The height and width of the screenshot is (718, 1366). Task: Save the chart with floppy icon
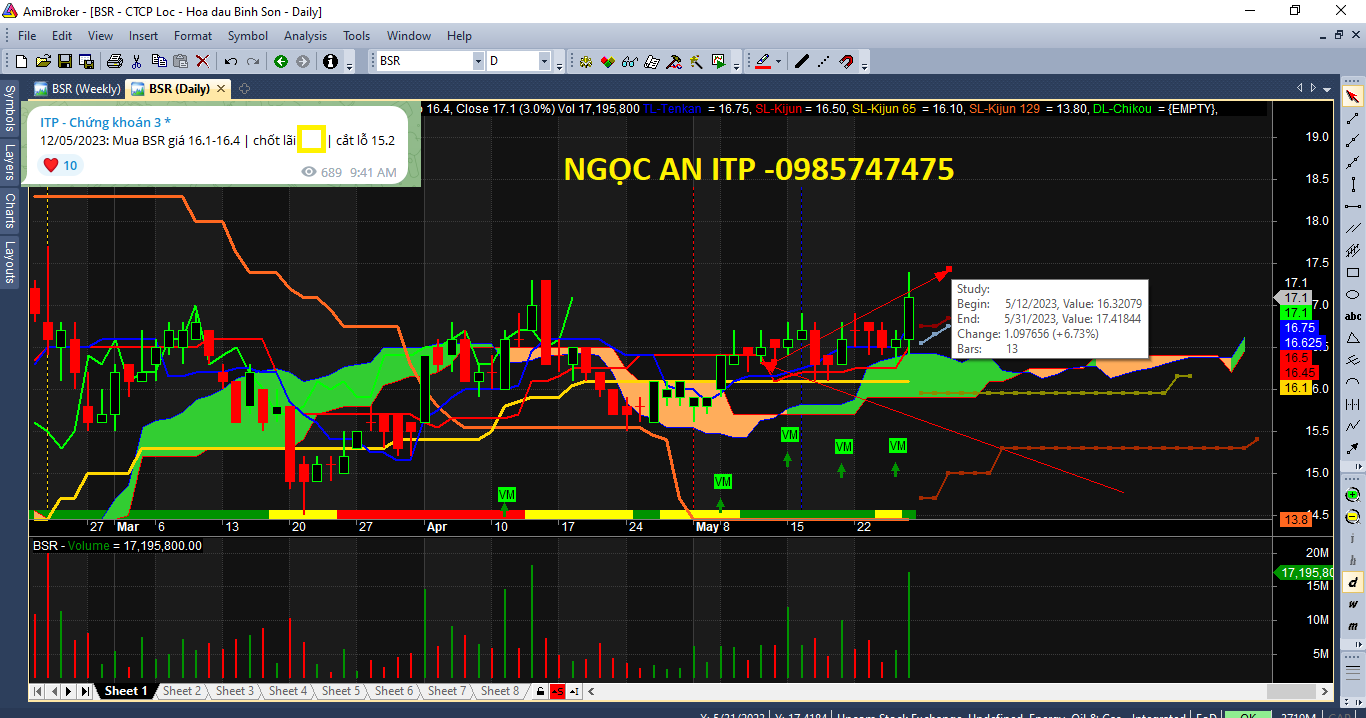click(66, 61)
